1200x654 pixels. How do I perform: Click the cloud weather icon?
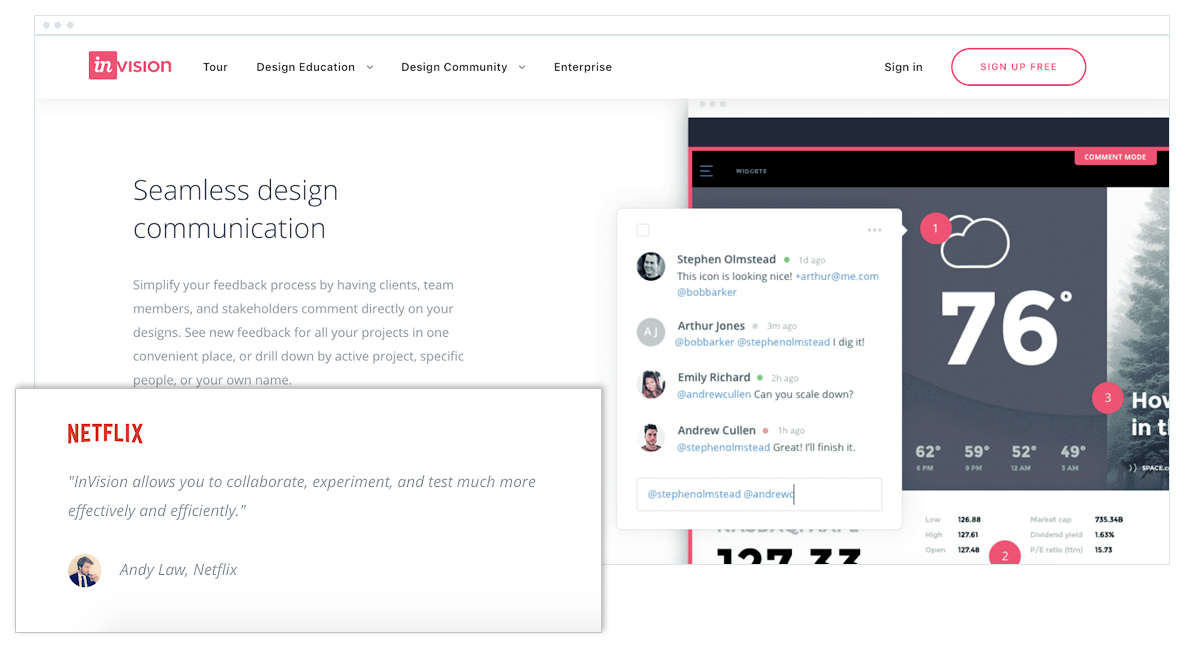point(975,243)
